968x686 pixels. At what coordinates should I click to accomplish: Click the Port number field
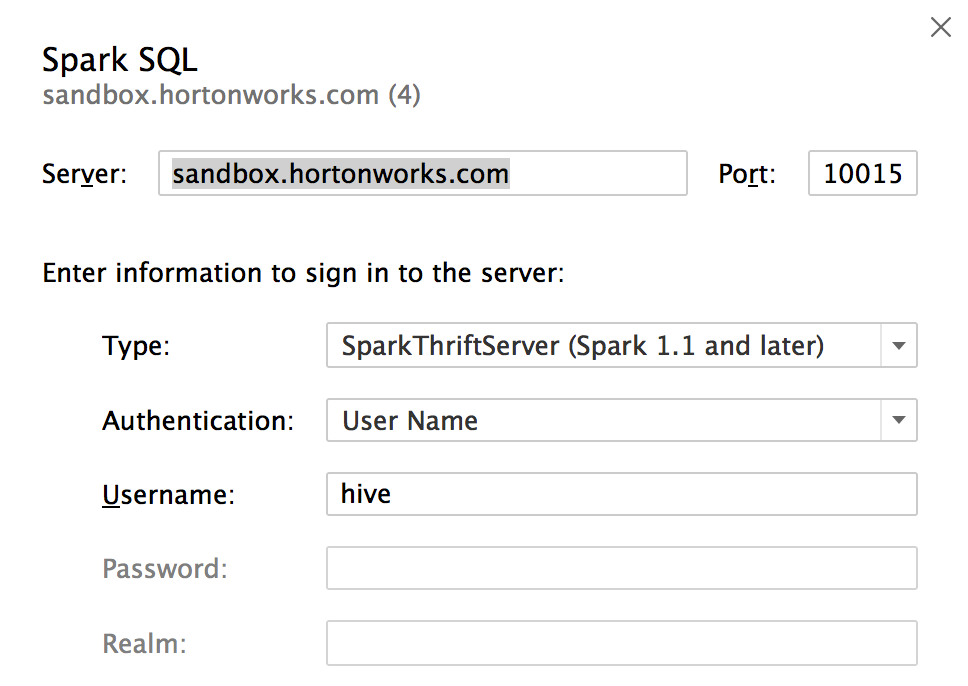(x=862, y=174)
